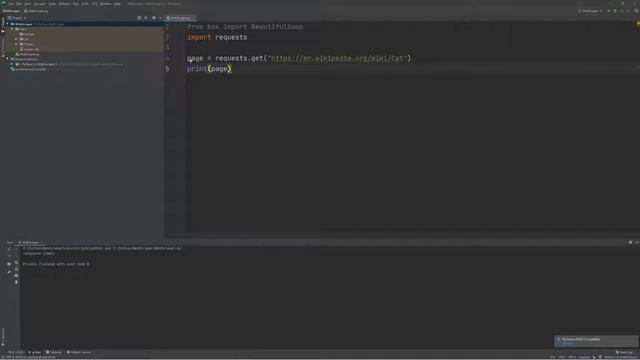Image resolution: width=640 pixels, height=360 pixels.
Task: Select the WebScraper.py editor tab
Action: coord(180,18)
